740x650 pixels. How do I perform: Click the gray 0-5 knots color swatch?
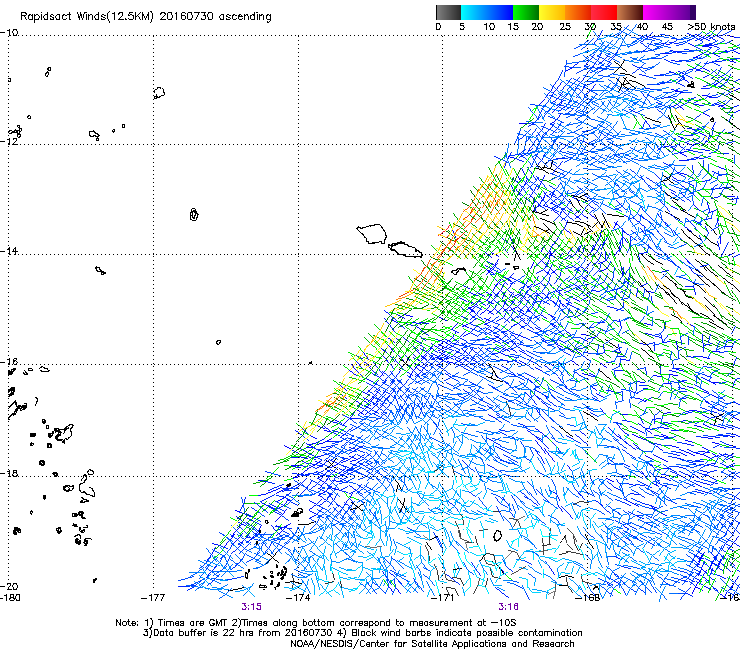tap(448, 12)
